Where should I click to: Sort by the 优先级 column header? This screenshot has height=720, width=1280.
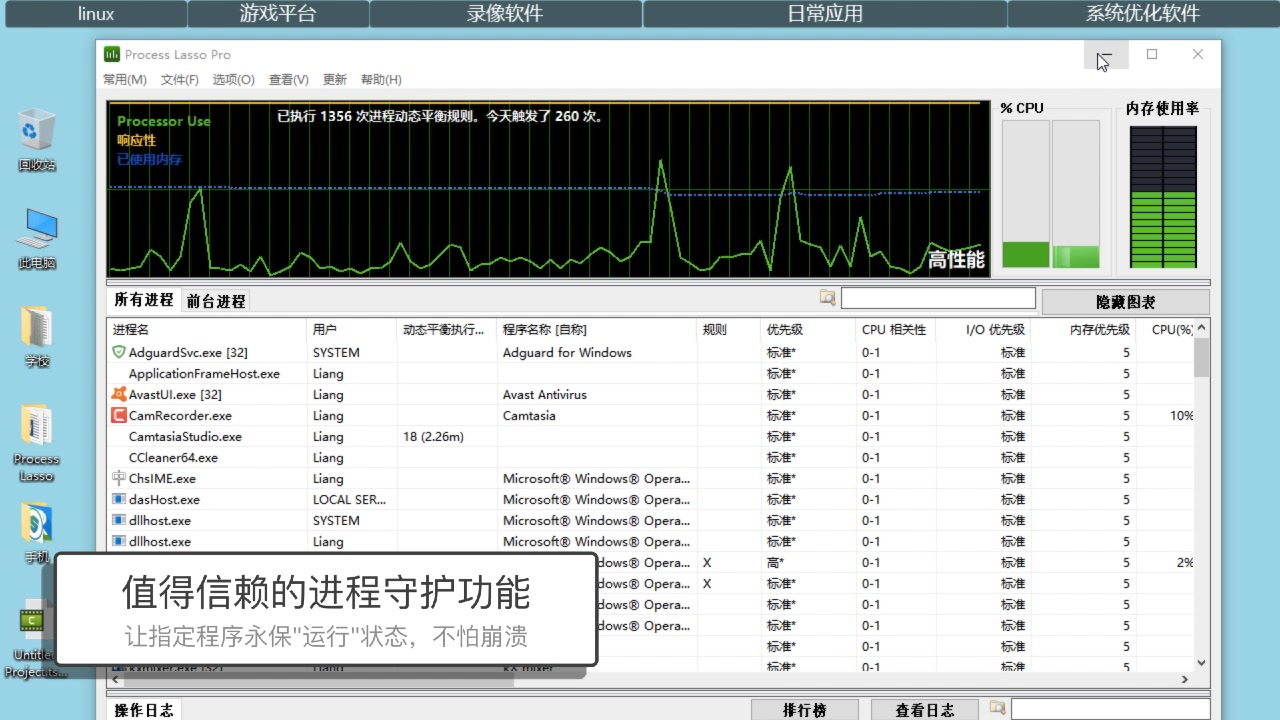(809, 329)
